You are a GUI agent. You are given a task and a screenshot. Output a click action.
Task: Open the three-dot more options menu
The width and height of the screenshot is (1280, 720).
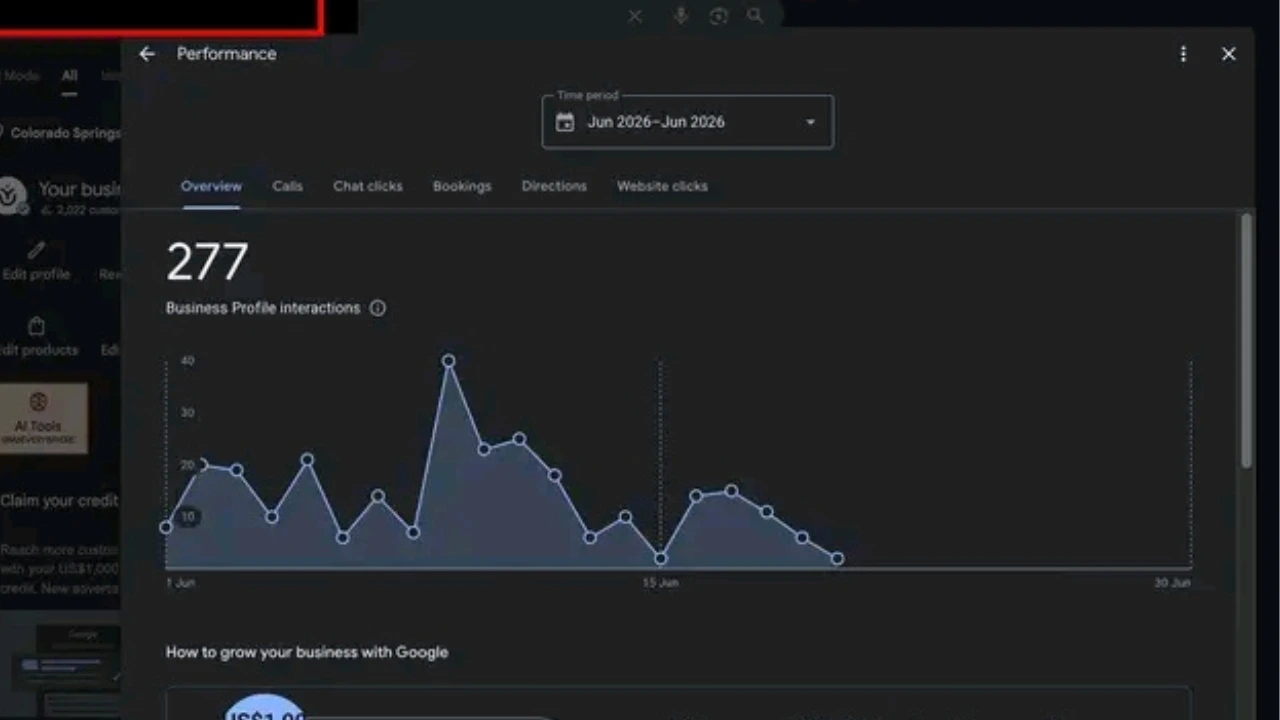[1183, 54]
